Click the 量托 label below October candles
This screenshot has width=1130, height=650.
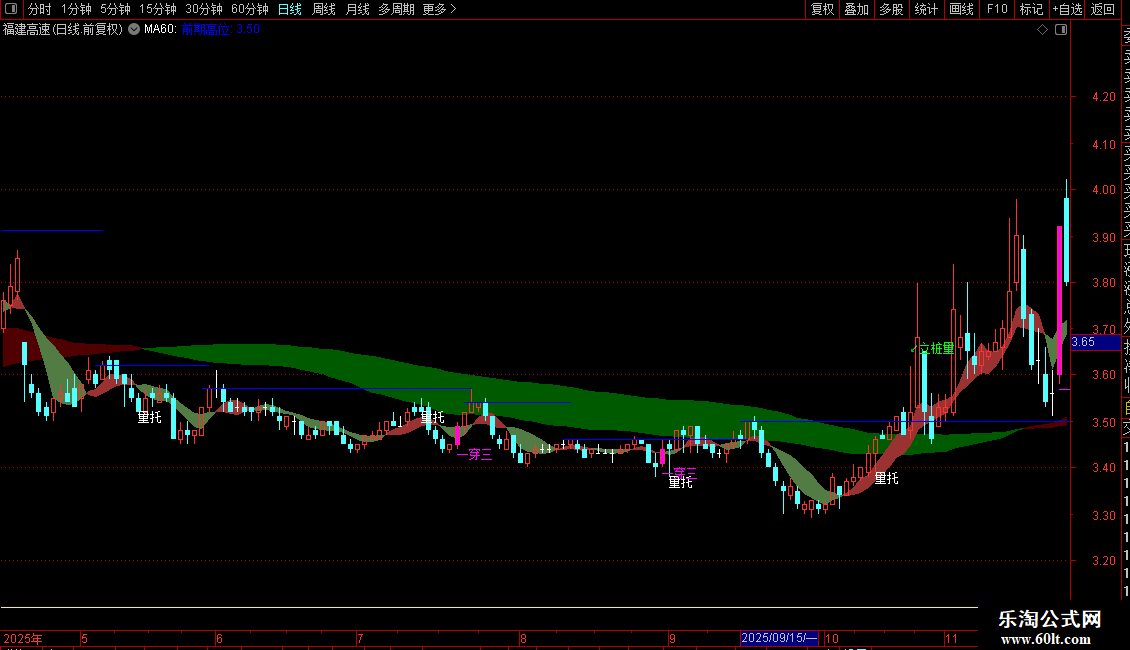pos(886,478)
